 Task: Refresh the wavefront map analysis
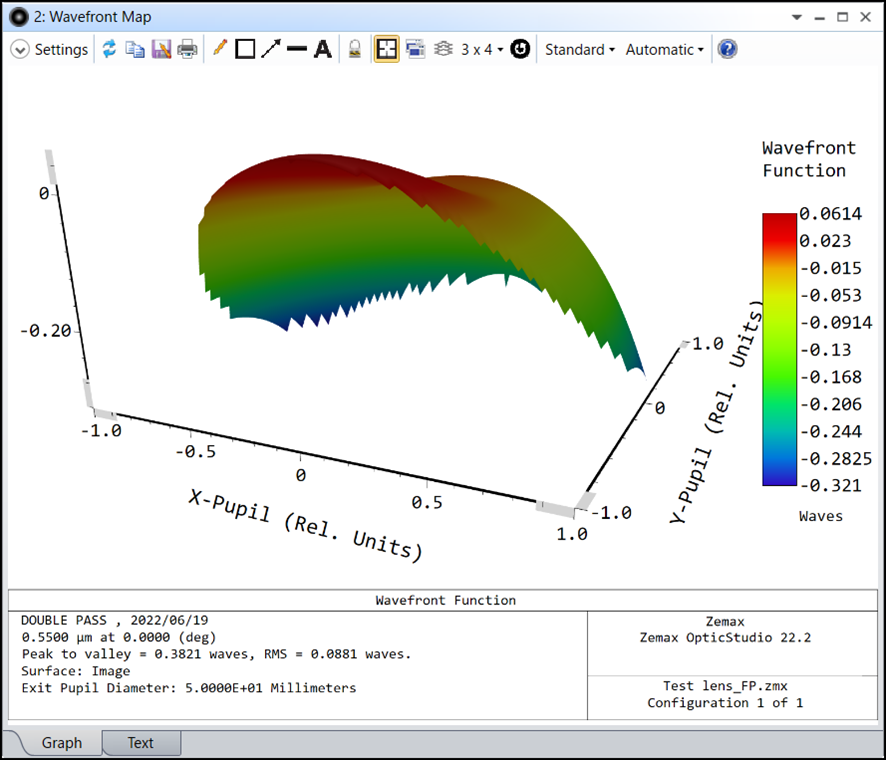coord(109,49)
